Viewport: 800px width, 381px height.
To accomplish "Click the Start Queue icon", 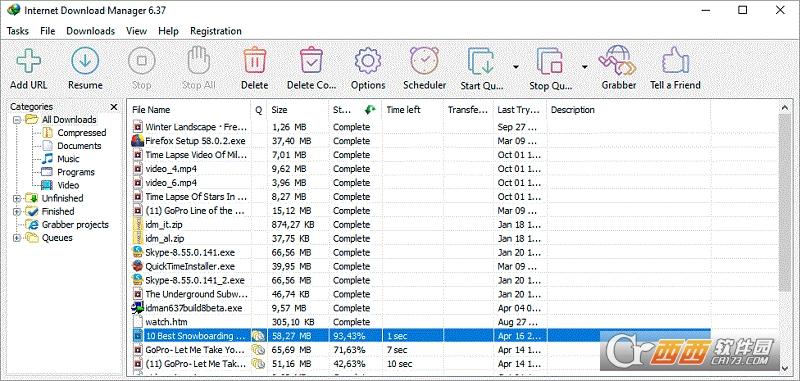I will point(482,61).
